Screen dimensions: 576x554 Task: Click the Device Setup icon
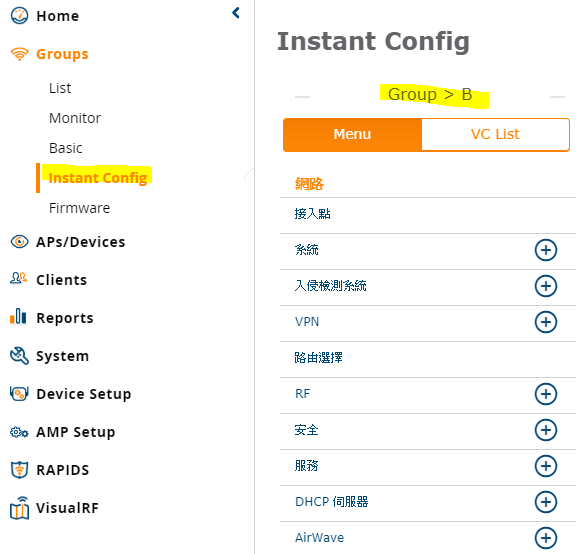click(19, 393)
